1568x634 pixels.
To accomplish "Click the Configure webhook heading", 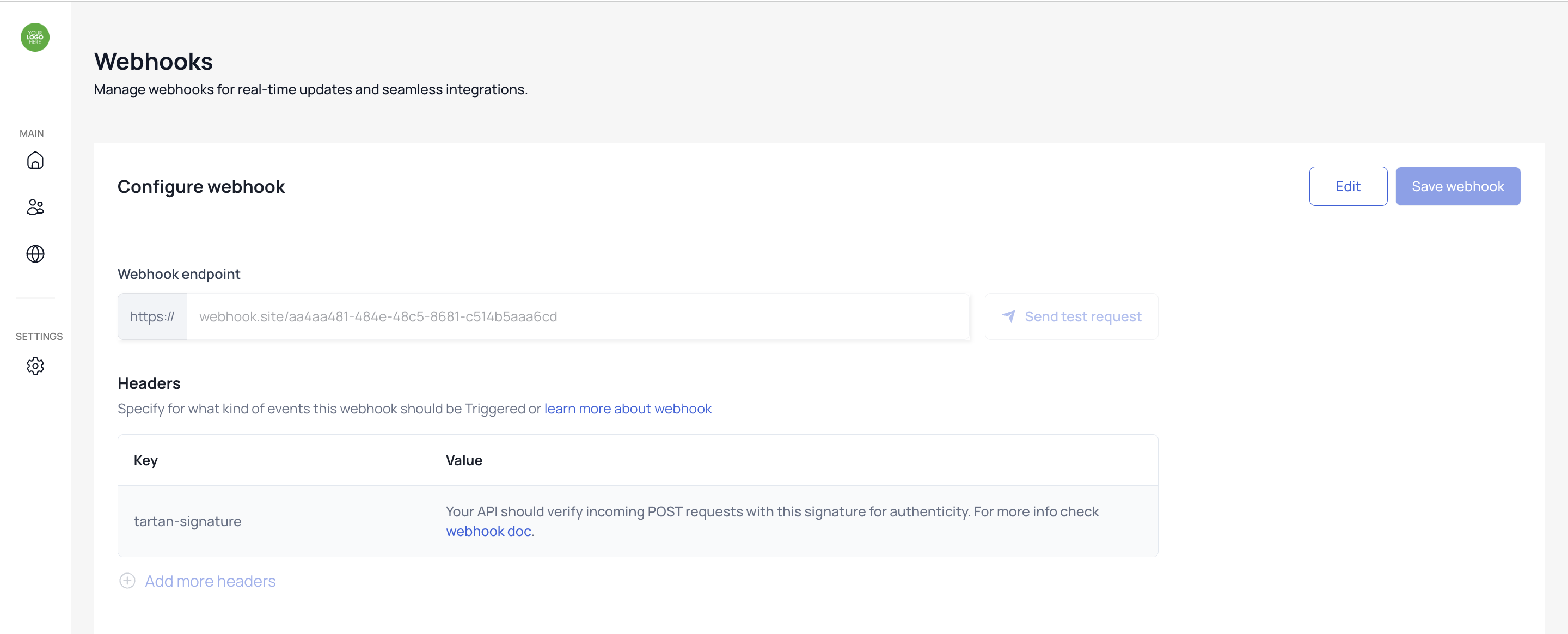I will [201, 186].
